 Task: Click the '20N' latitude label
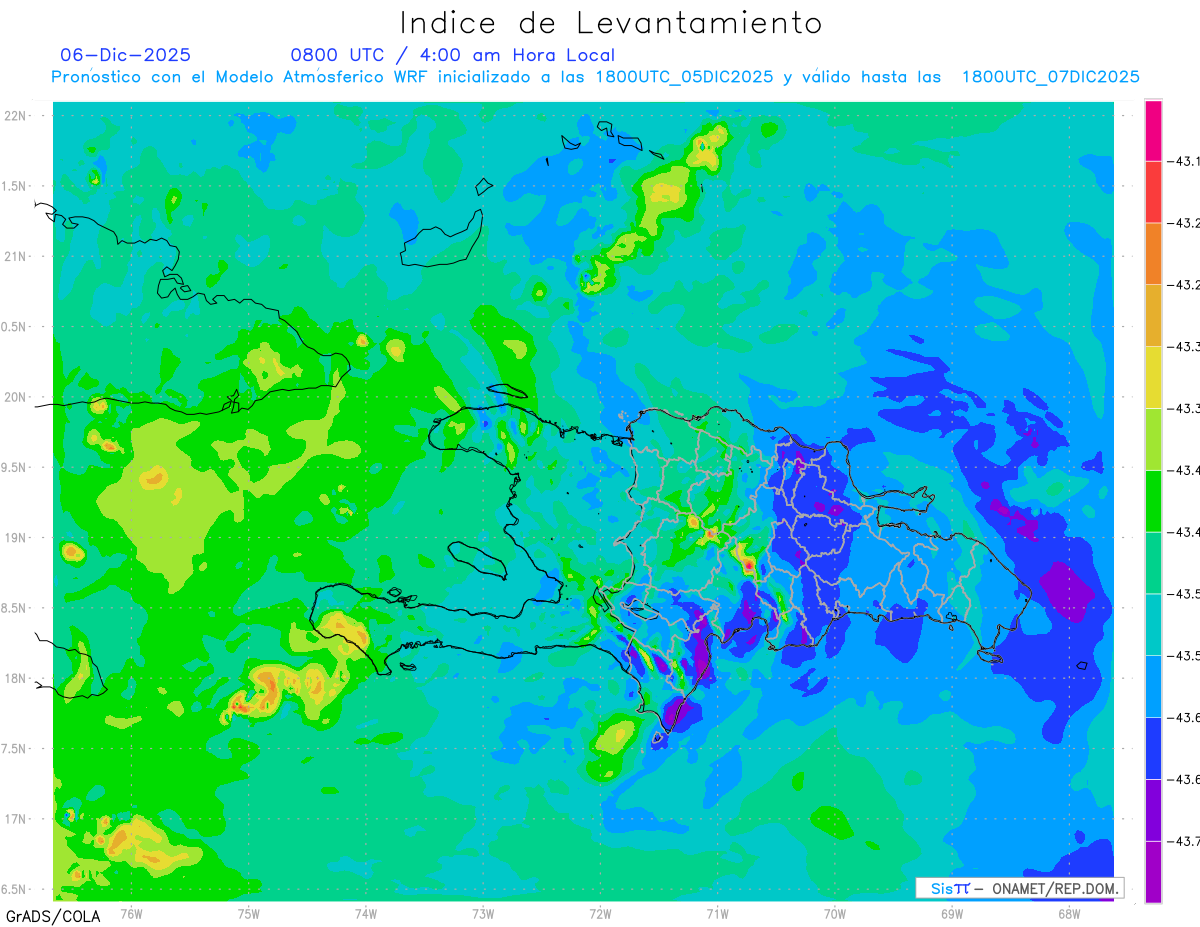17,397
